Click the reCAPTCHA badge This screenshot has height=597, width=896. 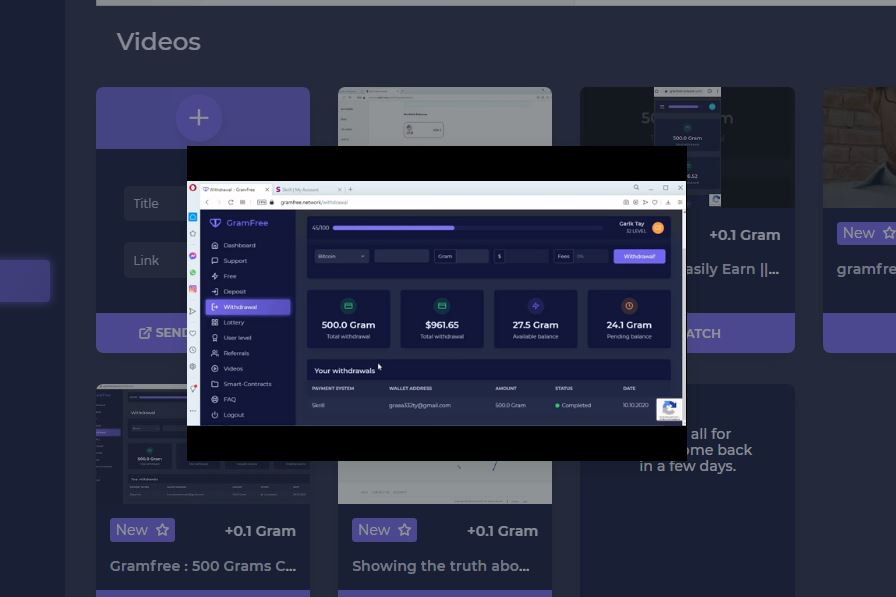point(669,410)
